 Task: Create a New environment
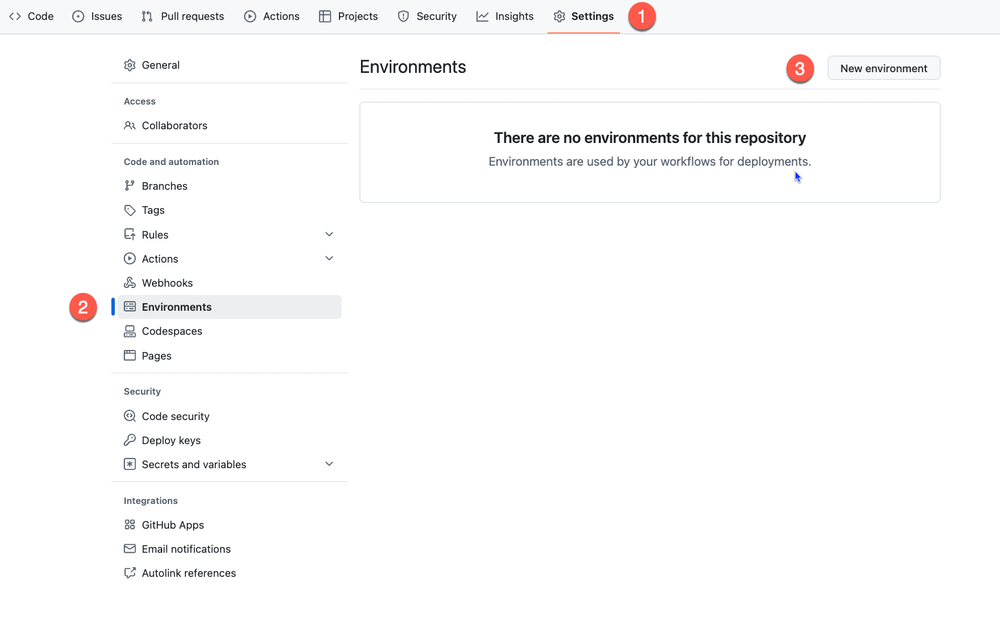(883, 68)
